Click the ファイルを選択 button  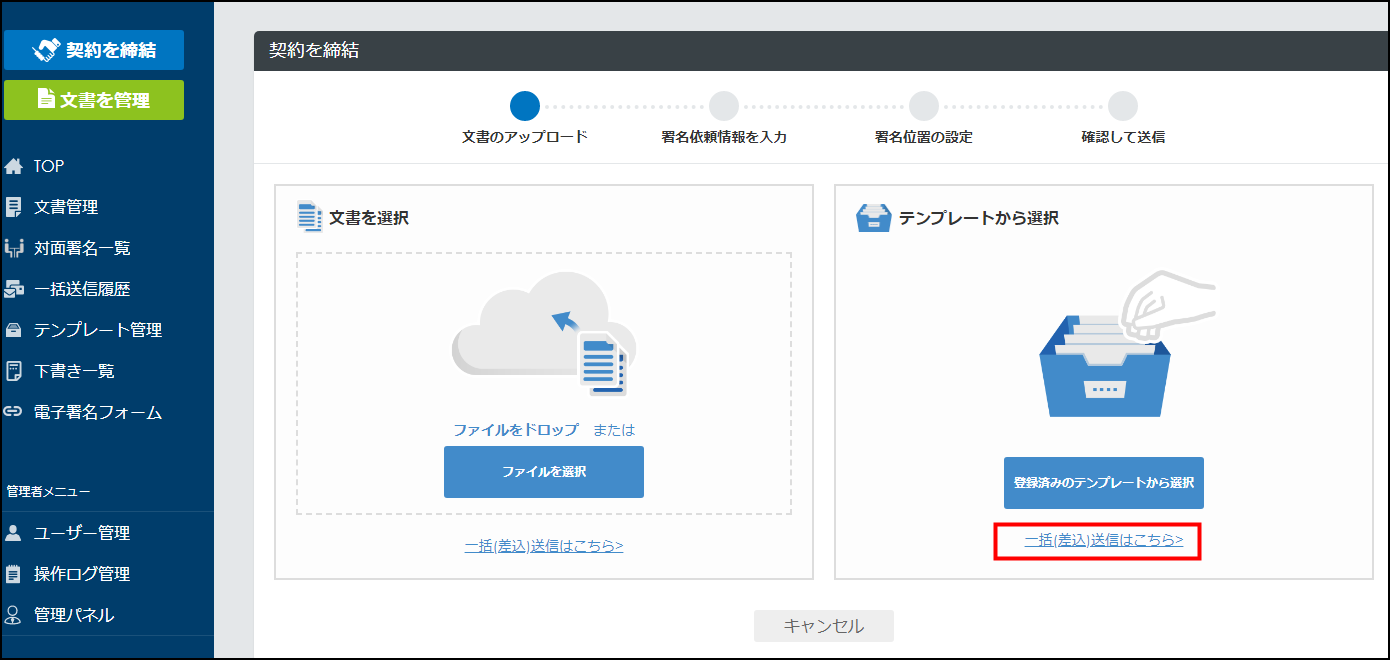tap(543, 472)
